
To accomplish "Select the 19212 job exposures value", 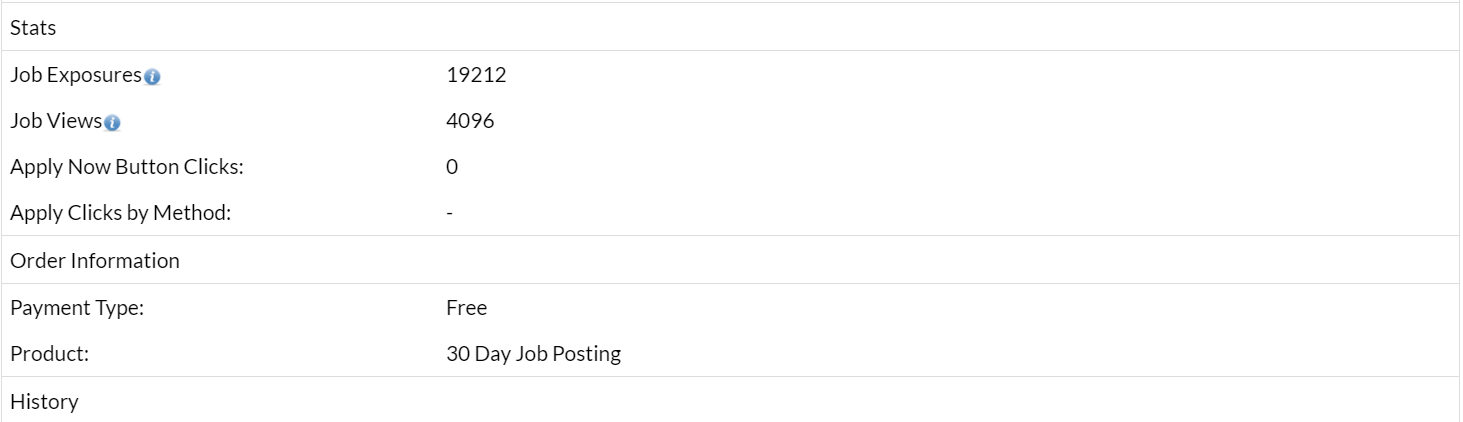I will 476,75.
